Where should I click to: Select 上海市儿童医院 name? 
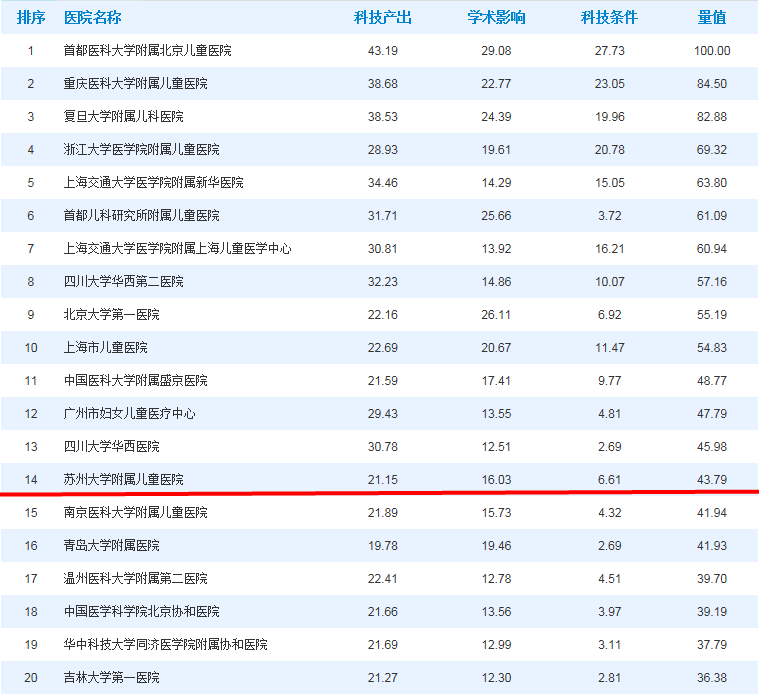click(106, 348)
